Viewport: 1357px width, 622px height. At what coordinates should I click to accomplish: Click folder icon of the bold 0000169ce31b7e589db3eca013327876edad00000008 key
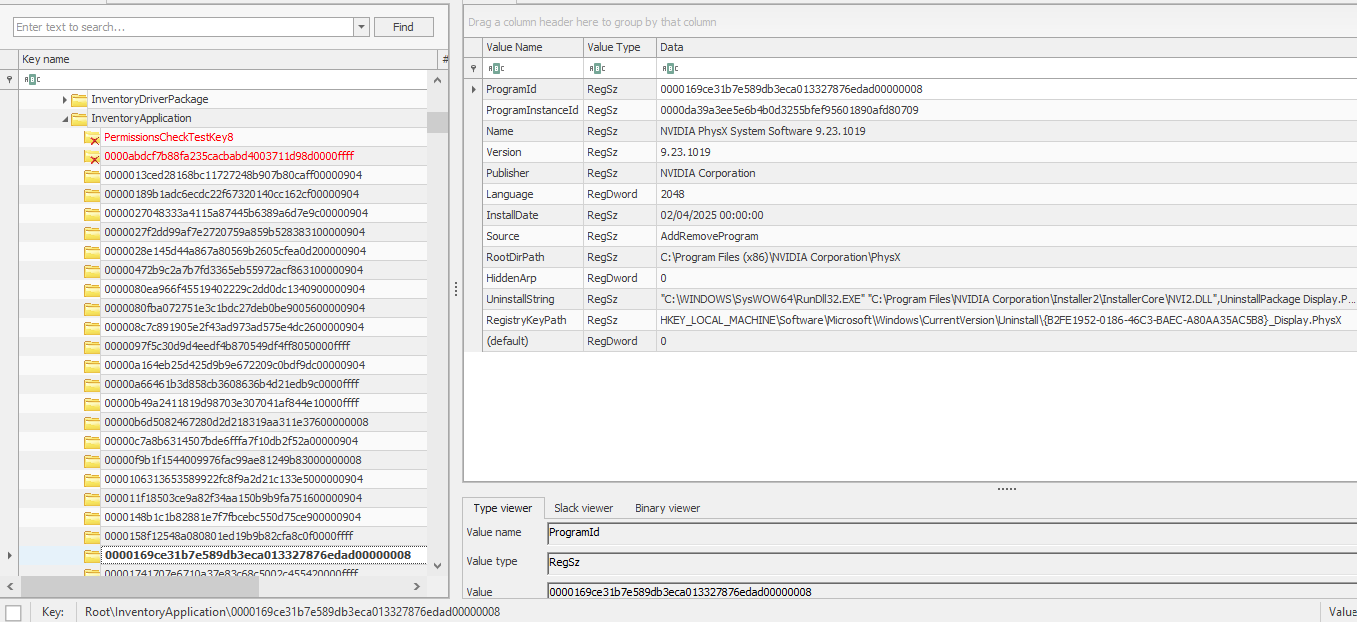point(92,555)
